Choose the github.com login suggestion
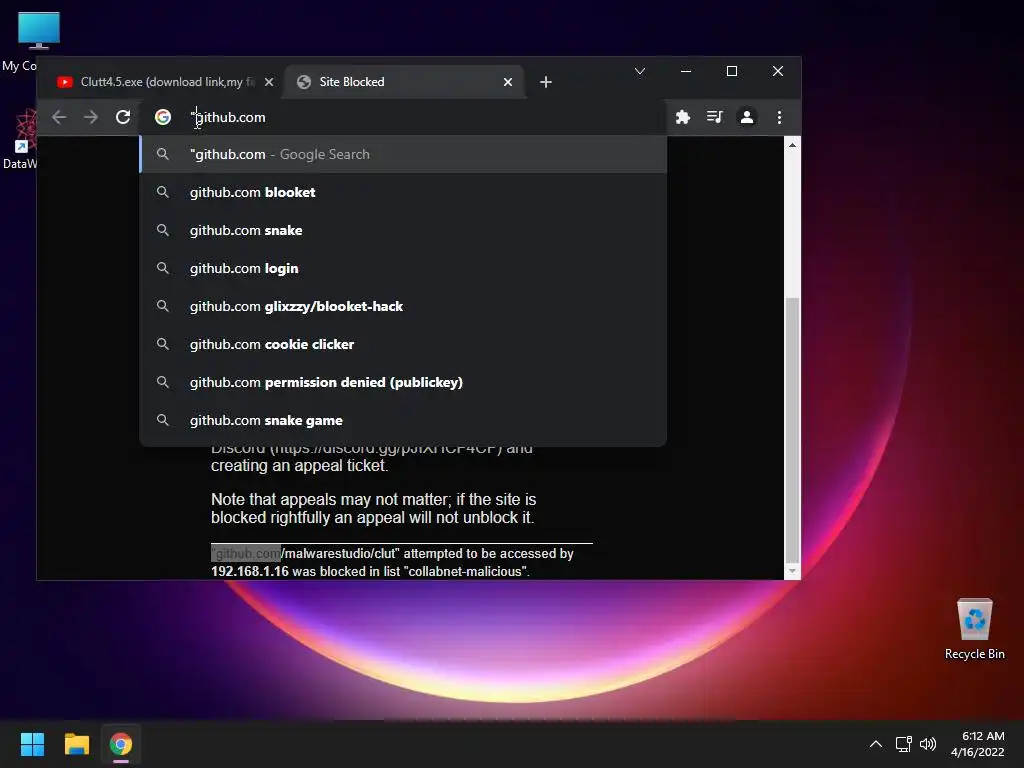 [x=404, y=268]
